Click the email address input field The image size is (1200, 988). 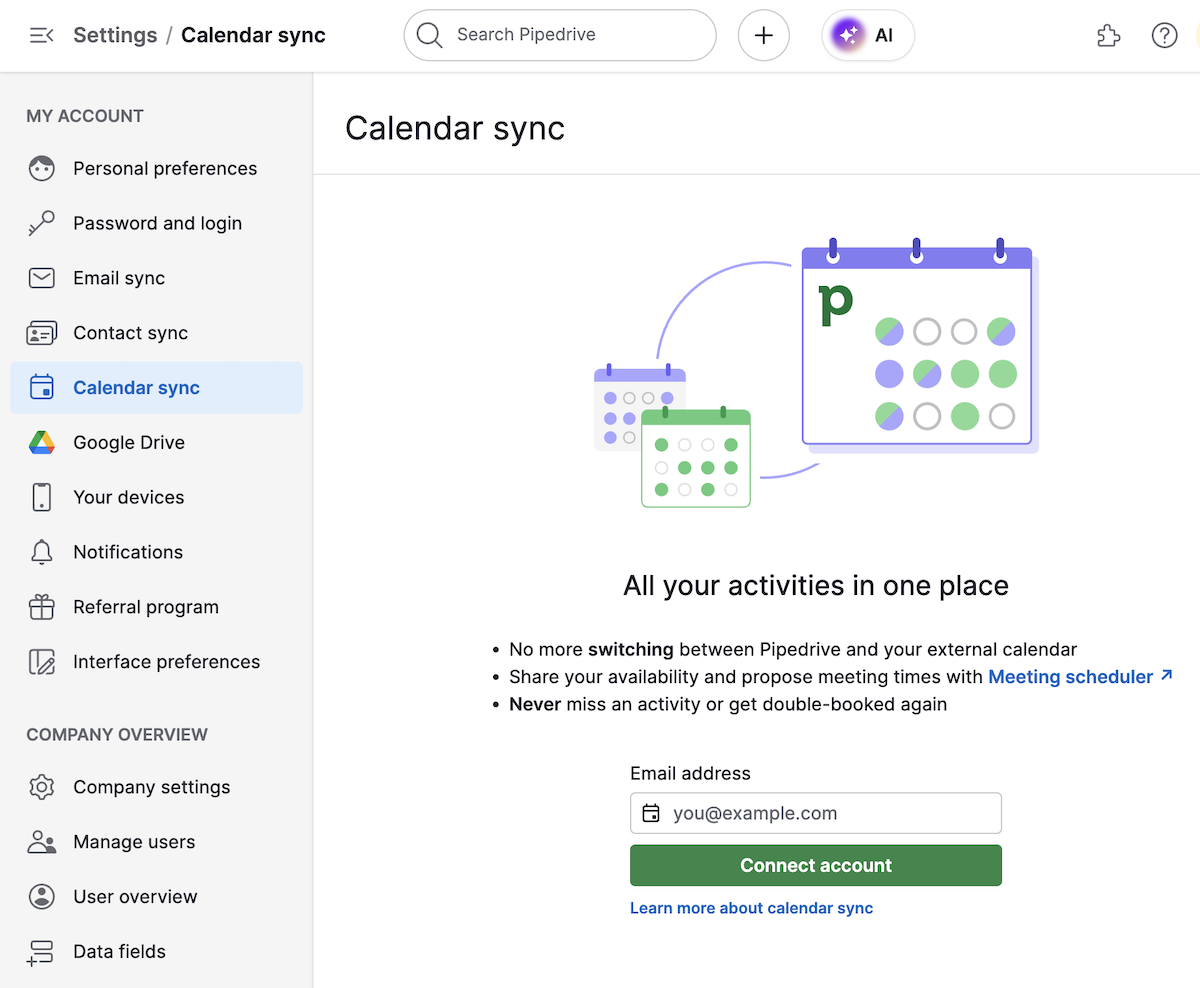[x=830, y=813]
